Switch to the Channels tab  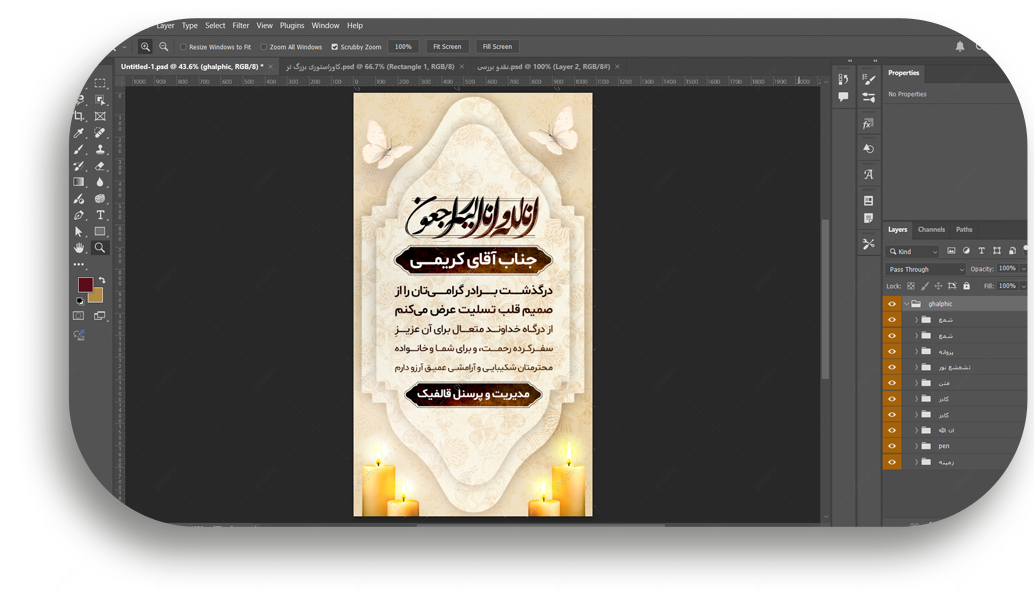coord(931,230)
